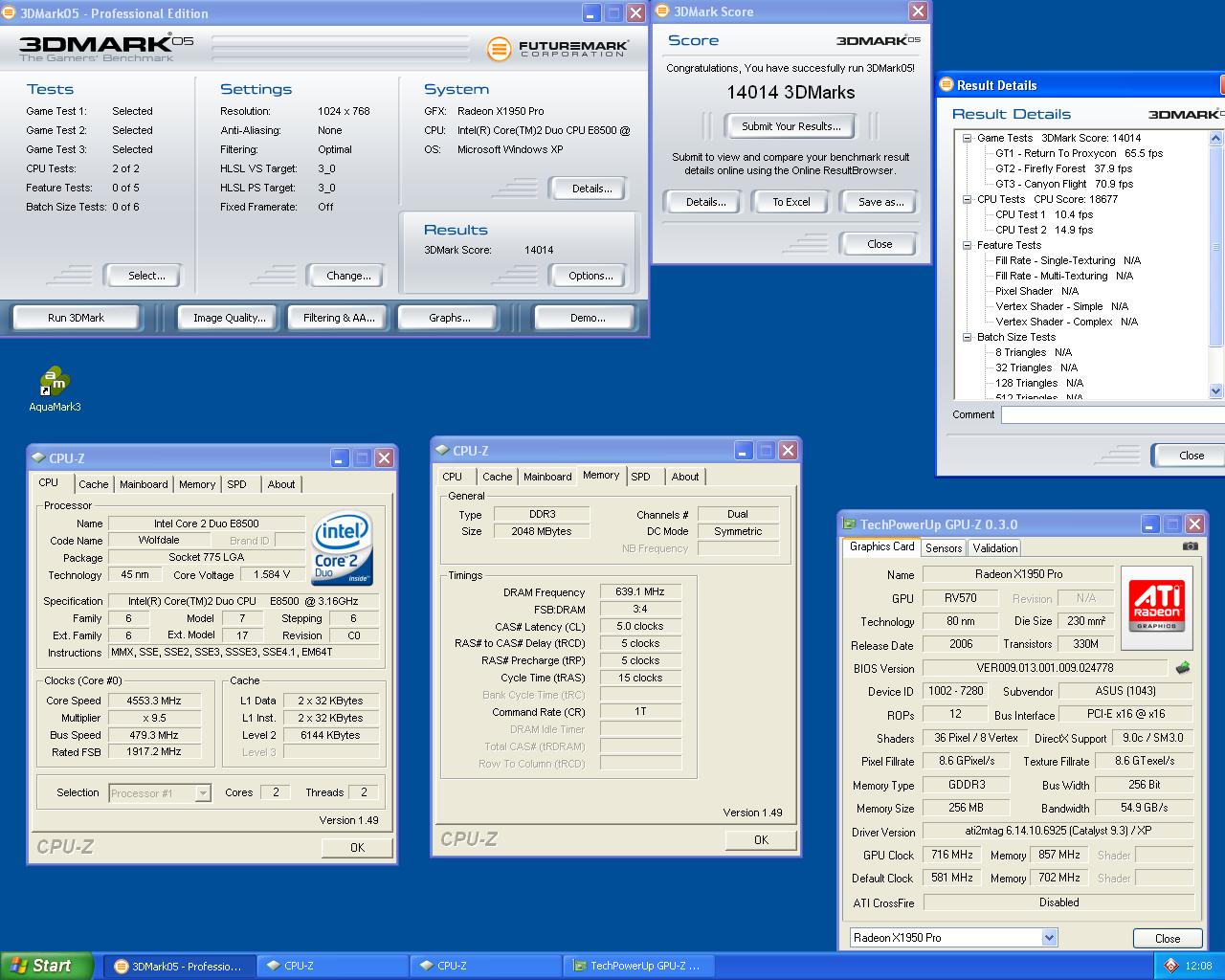Minimize the GPU-Z window
Viewport: 1225px width, 980px height.
coord(1149,524)
